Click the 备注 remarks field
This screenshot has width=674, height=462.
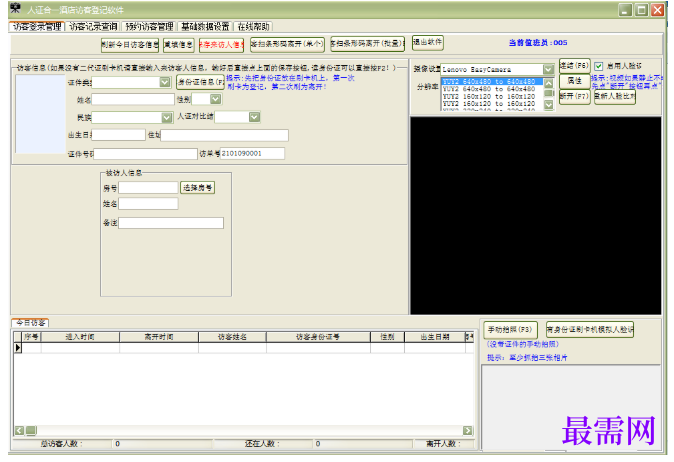(x=171, y=223)
